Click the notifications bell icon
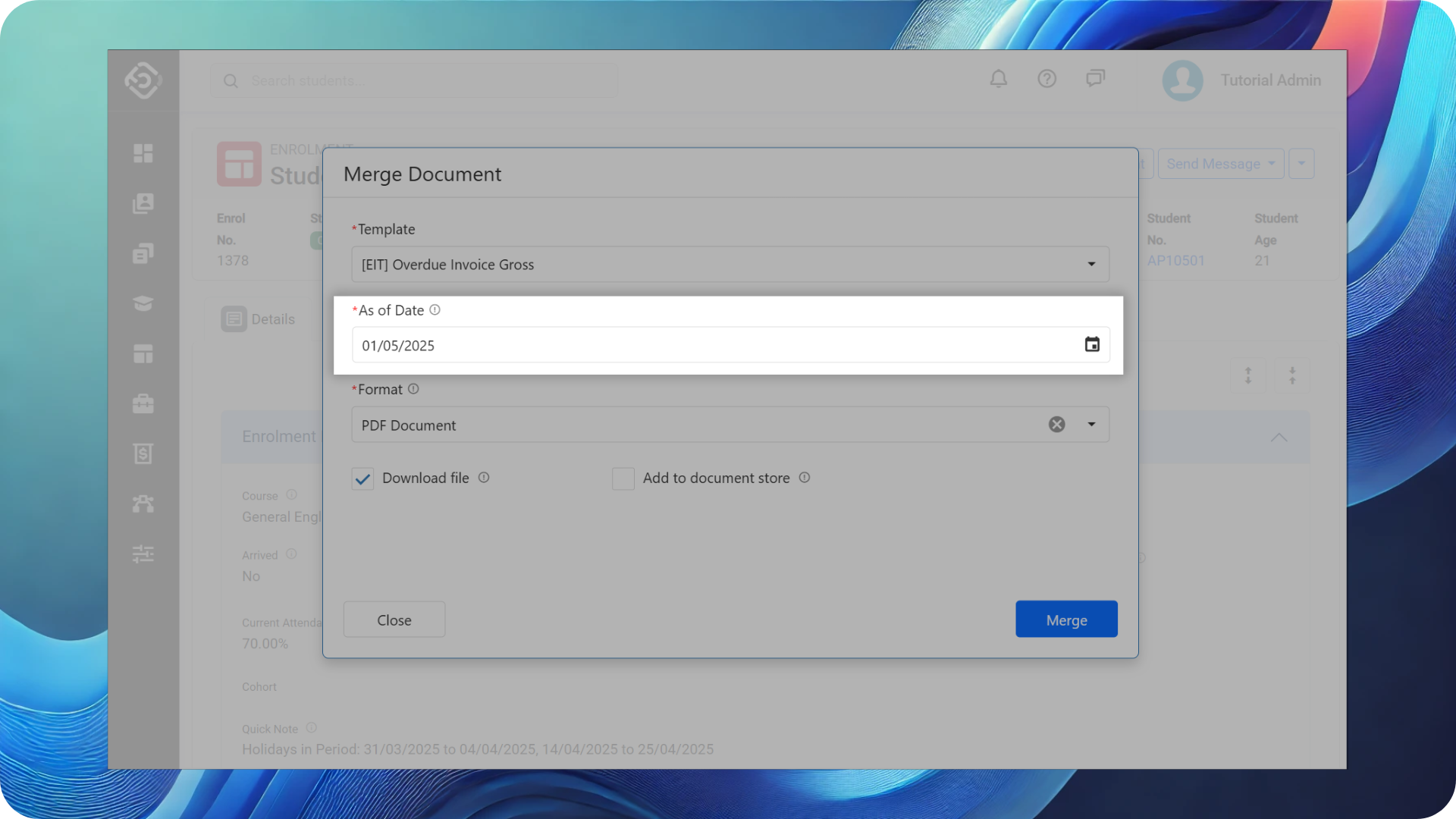This screenshot has width=1456, height=819. tap(998, 79)
